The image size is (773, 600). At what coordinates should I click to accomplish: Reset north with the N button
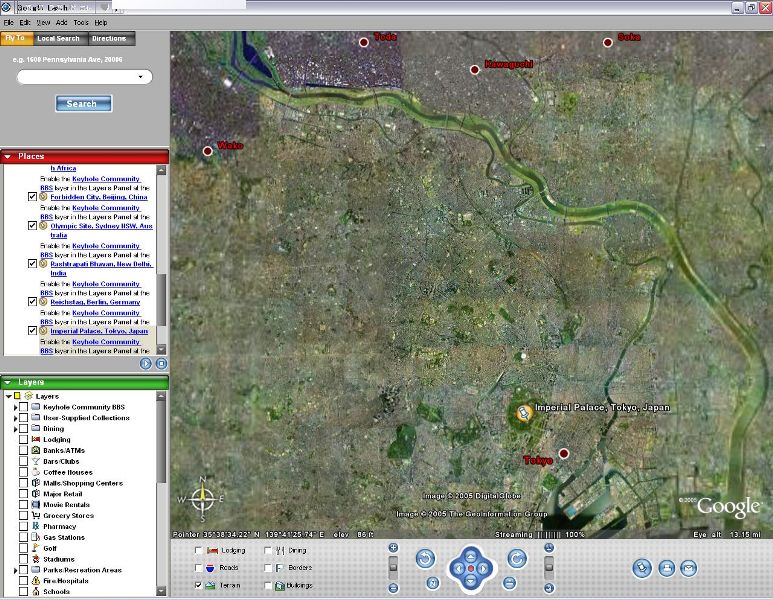pyautogui.click(x=432, y=583)
